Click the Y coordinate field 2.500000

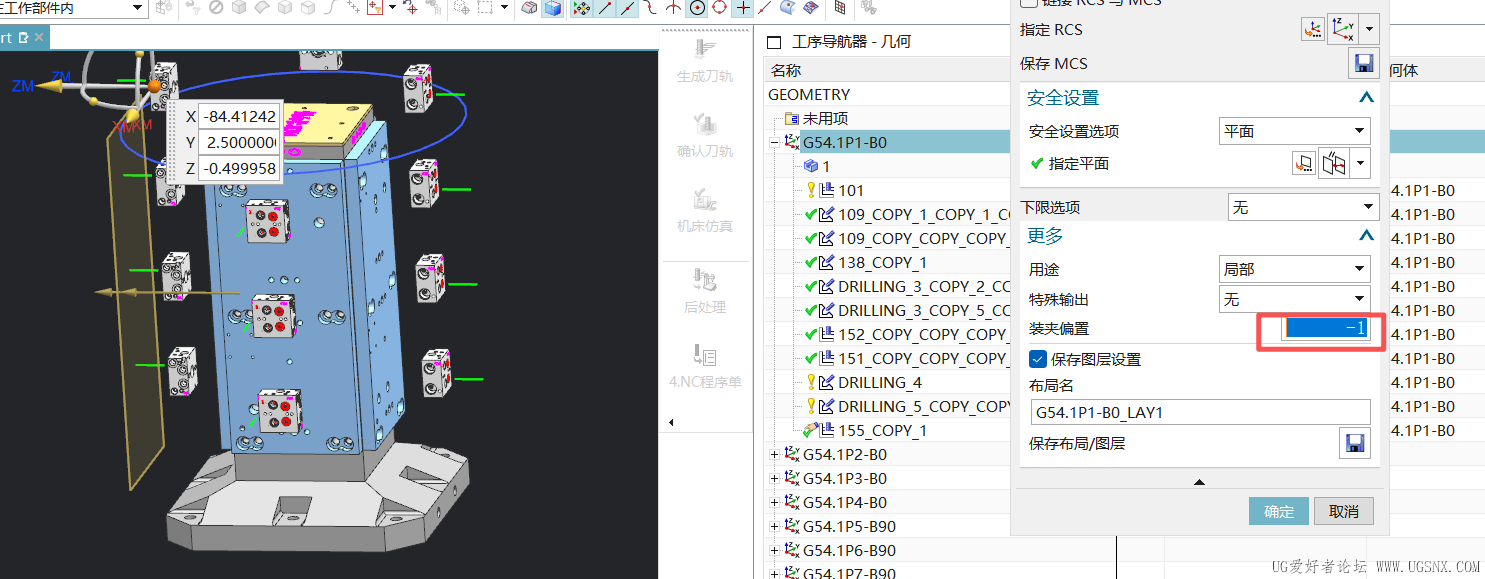240,143
